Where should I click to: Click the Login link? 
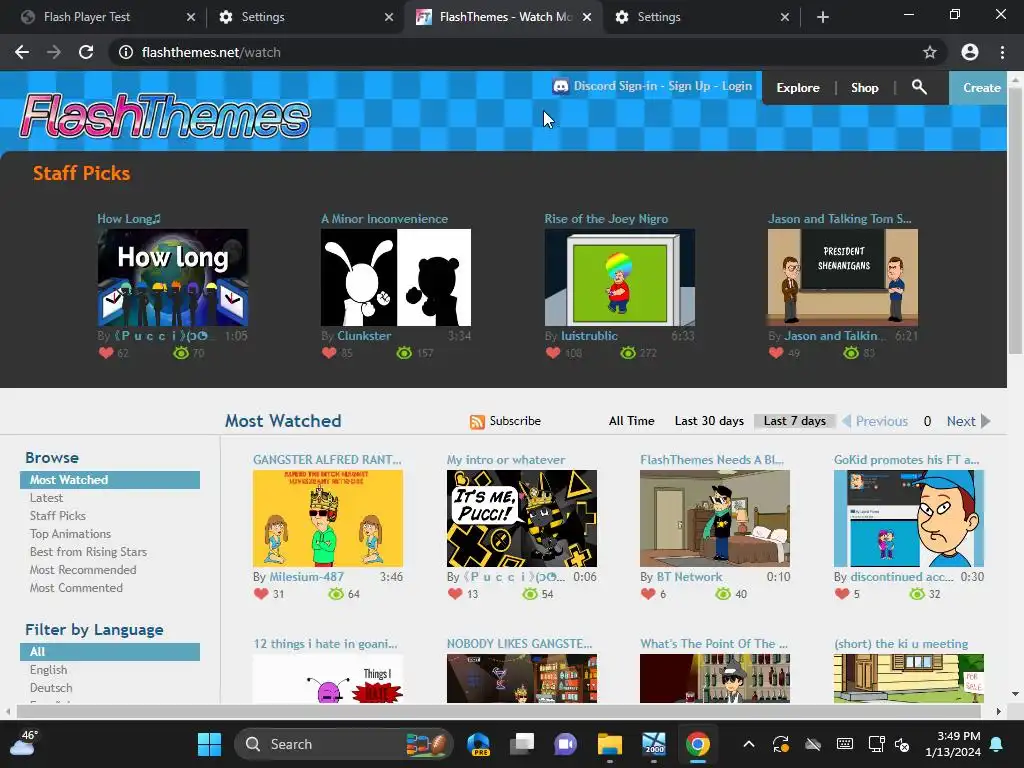coord(737,86)
